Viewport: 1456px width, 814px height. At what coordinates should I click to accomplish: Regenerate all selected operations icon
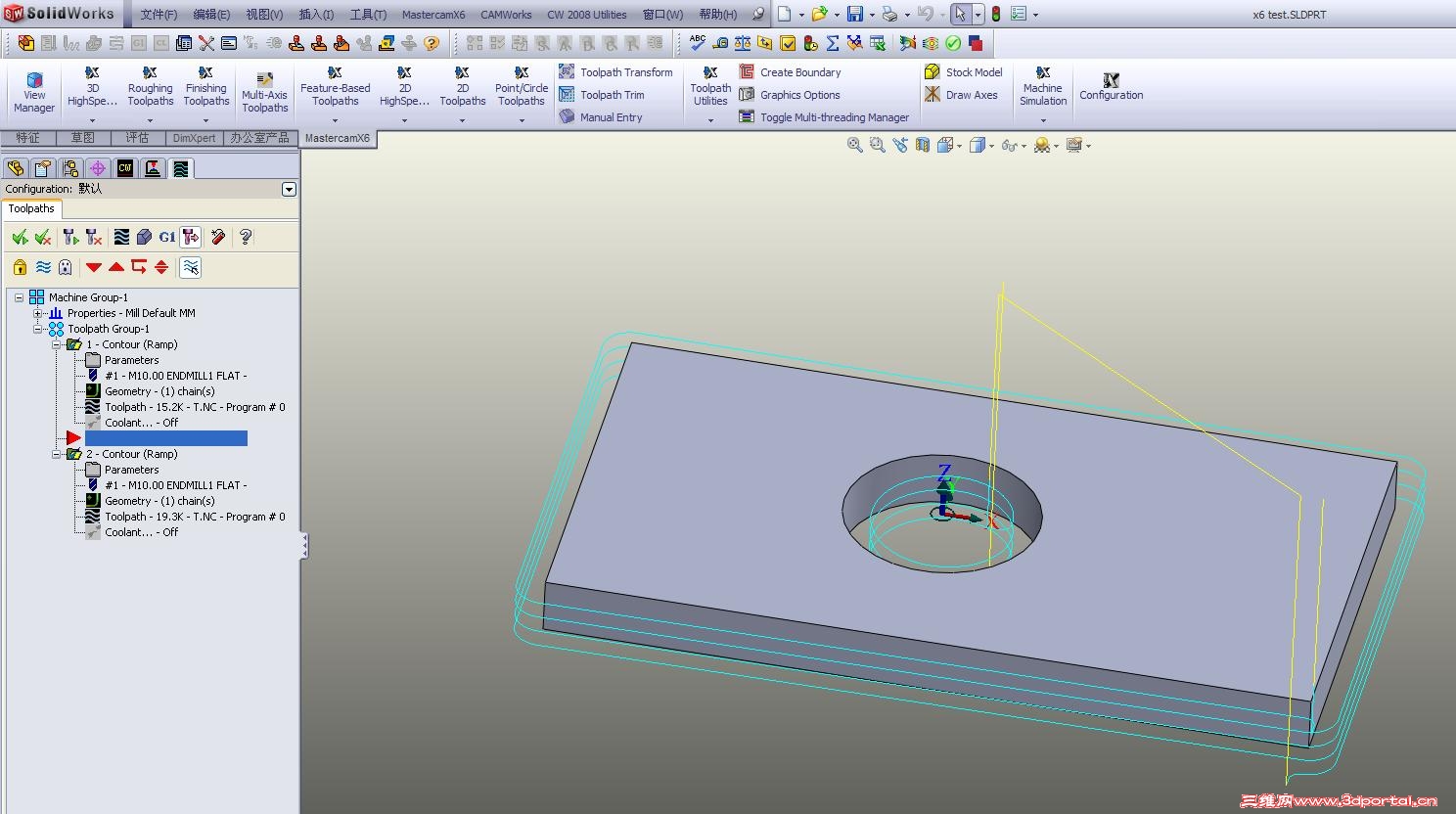[x=69, y=237]
